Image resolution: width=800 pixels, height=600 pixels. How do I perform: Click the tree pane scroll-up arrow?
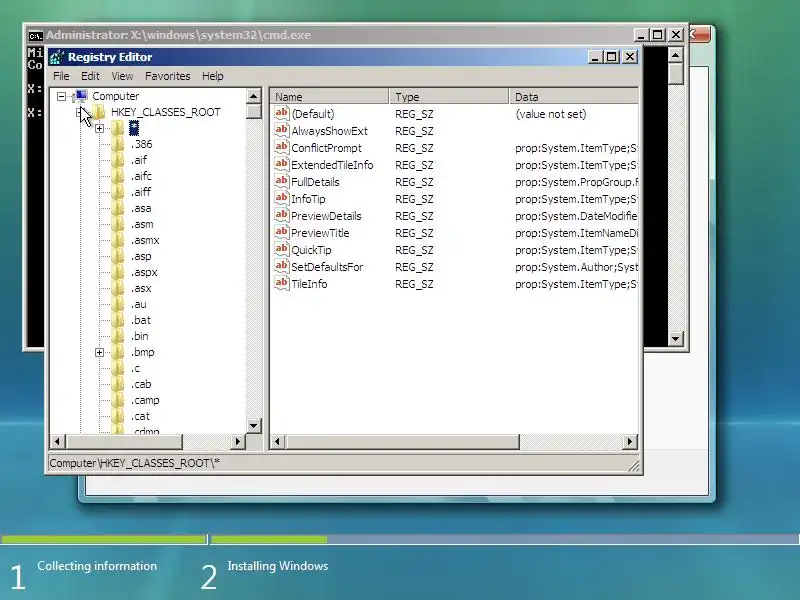[254, 96]
